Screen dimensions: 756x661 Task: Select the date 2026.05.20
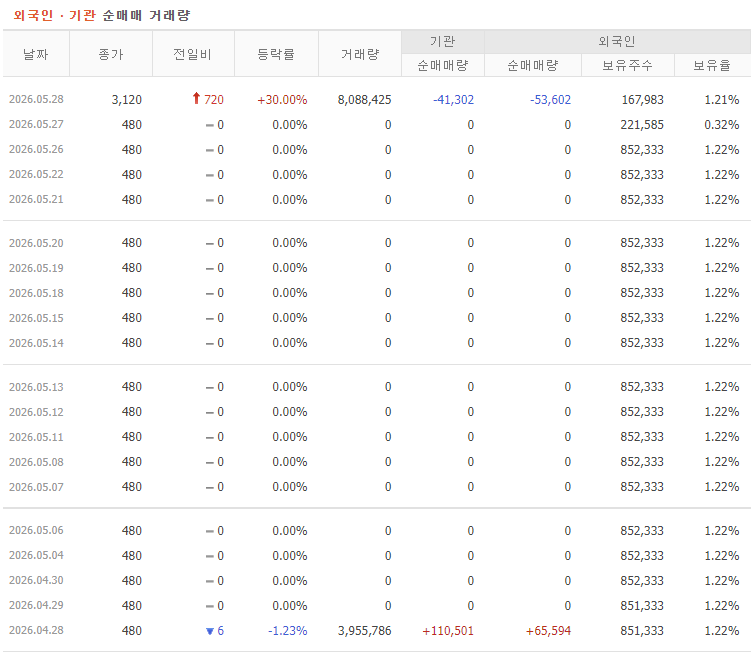[x=36, y=243]
